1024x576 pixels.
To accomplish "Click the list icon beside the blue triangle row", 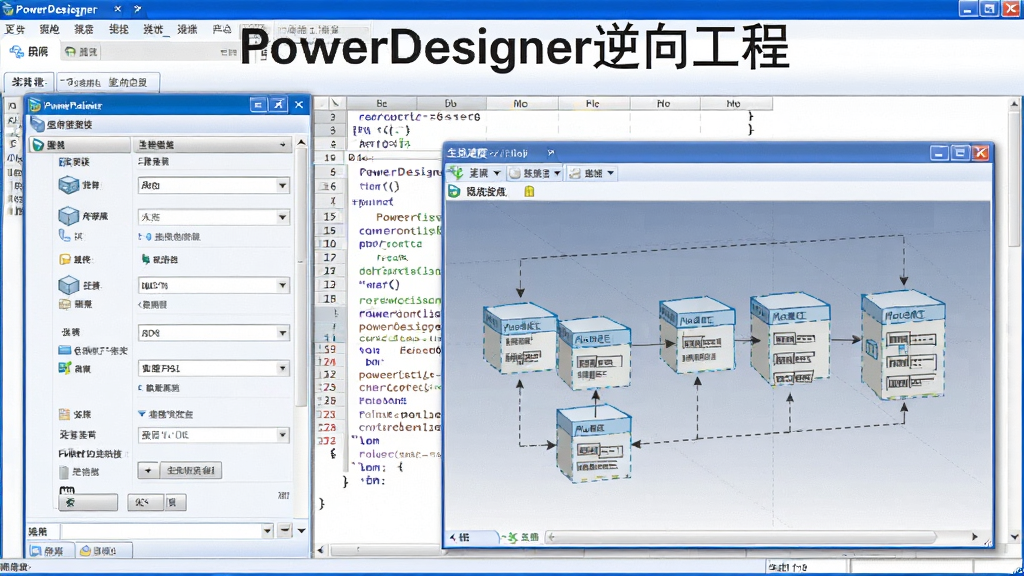I will coord(64,414).
